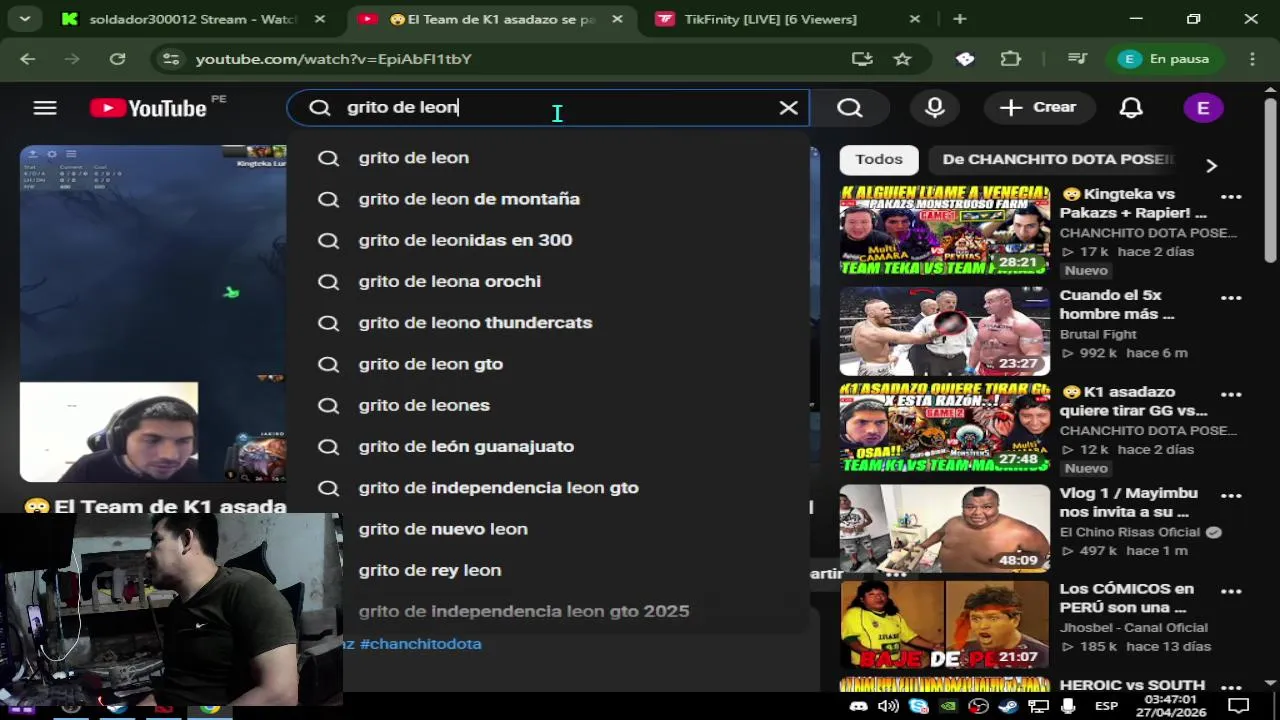
Task: Open the media controls icon in toolbar
Action: coord(1077,59)
